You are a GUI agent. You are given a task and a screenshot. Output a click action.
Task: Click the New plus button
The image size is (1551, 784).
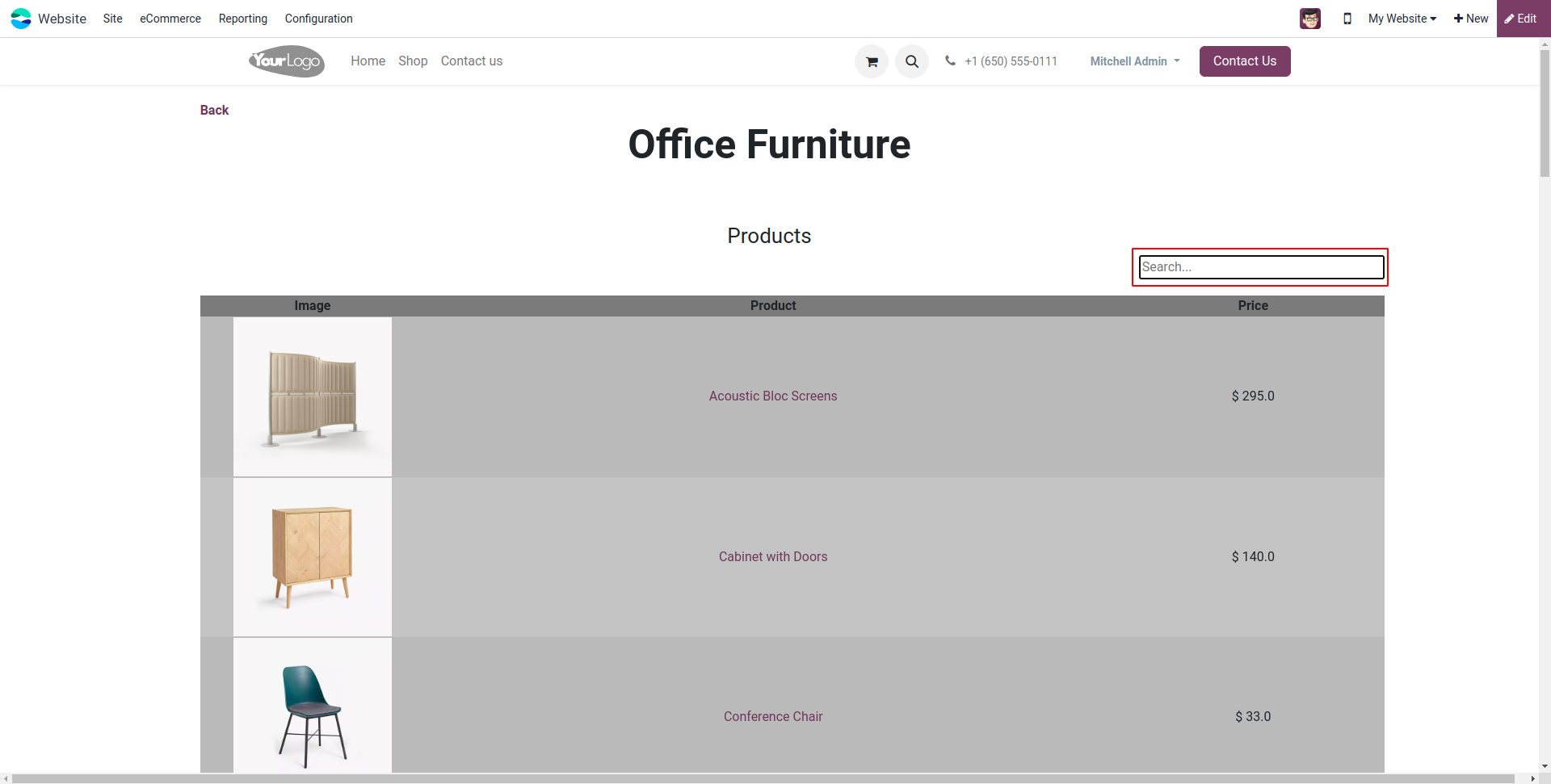point(1471,19)
